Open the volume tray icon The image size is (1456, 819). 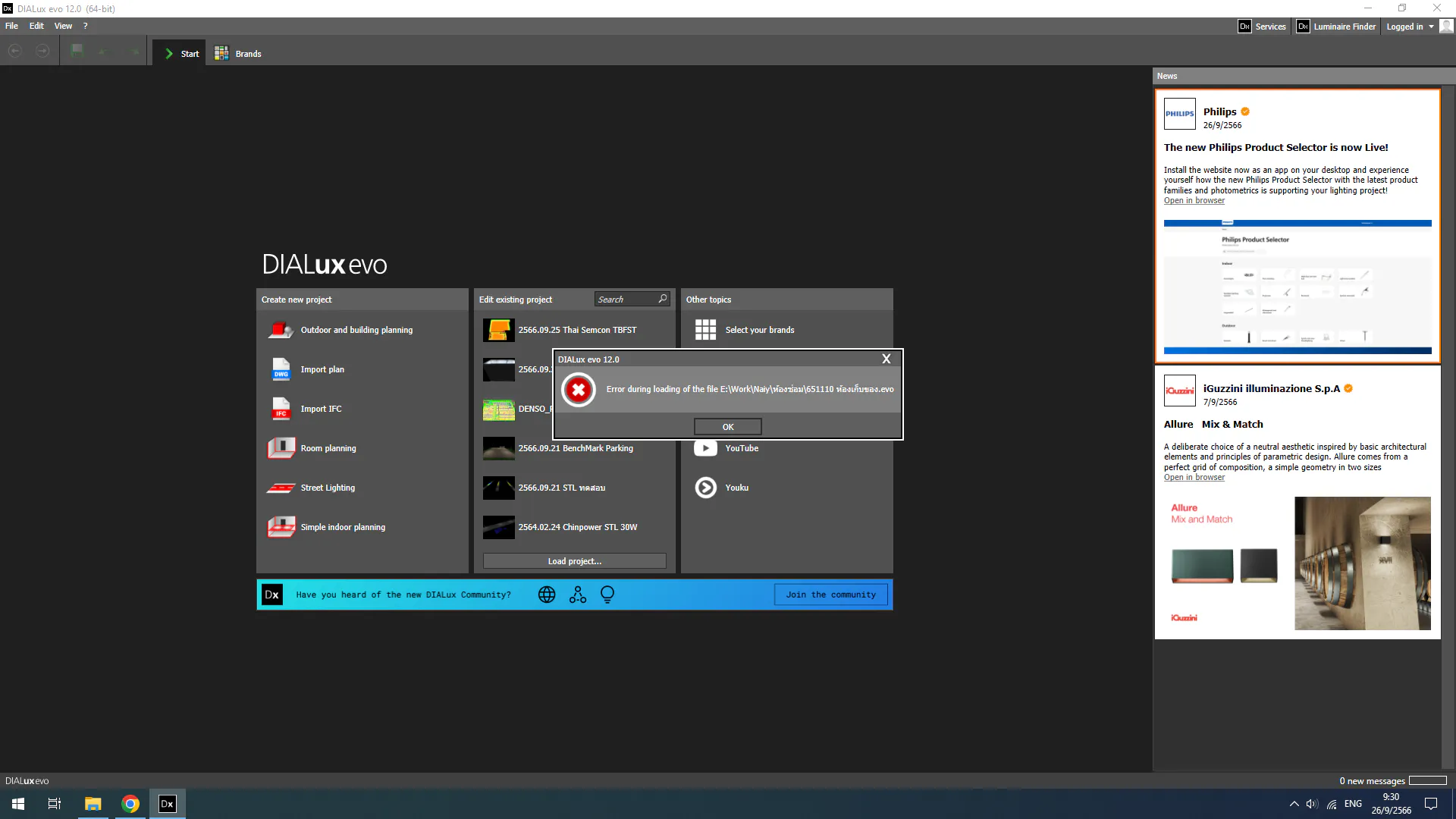click(1312, 804)
